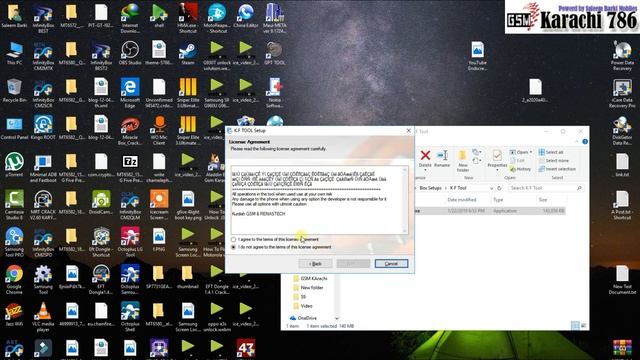Click 'Type' column header in Explorer
This screenshot has width=640, height=360.
coord(498,200)
